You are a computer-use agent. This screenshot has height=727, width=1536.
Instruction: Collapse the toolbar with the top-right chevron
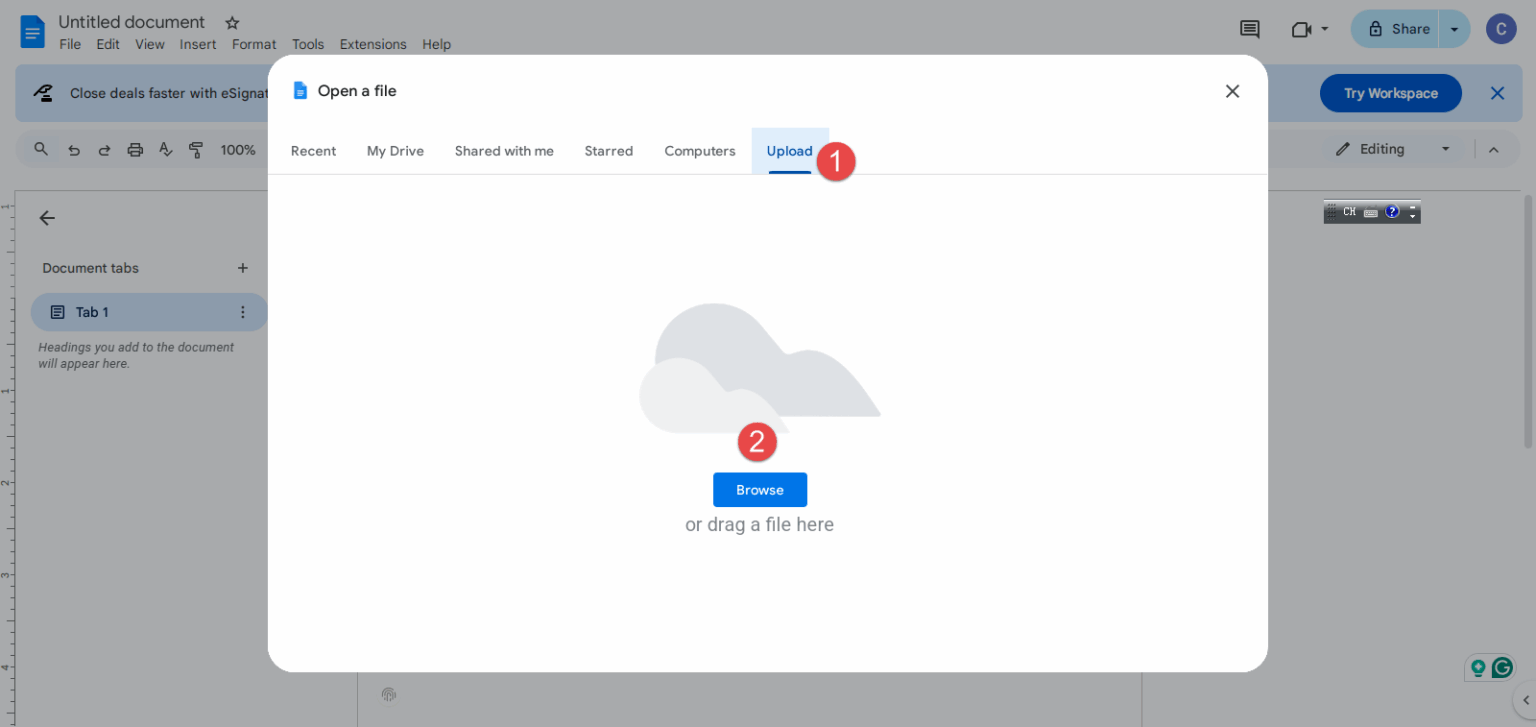coord(1494,149)
